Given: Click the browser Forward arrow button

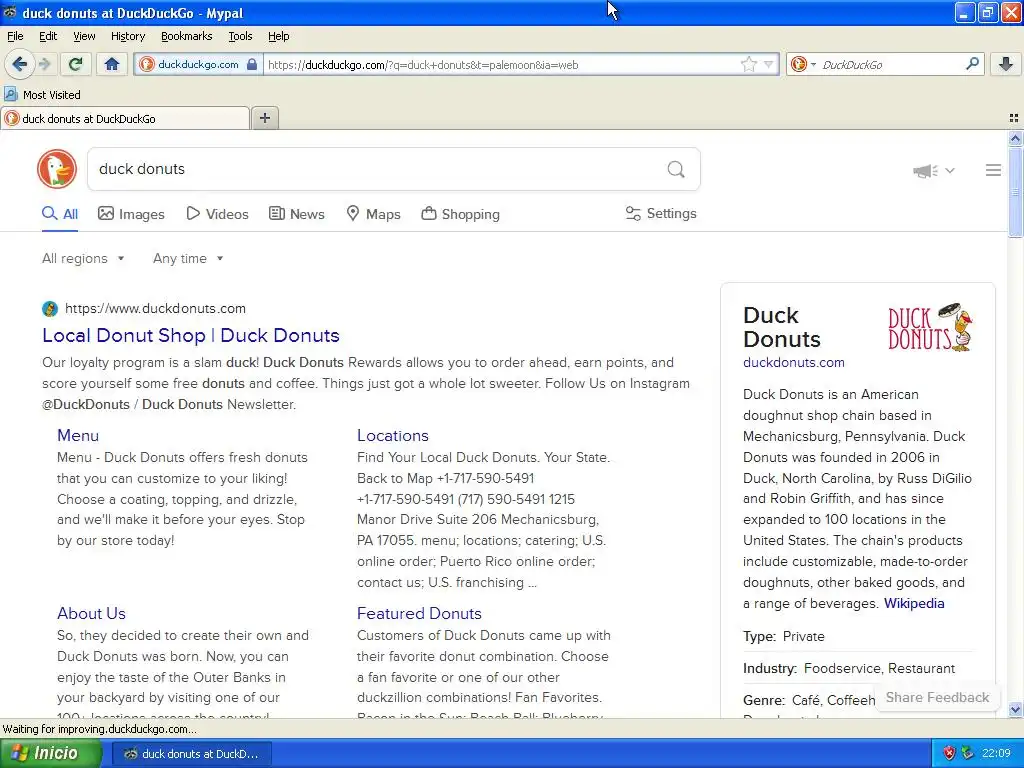Looking at the screenshot, I should point(44,64).
